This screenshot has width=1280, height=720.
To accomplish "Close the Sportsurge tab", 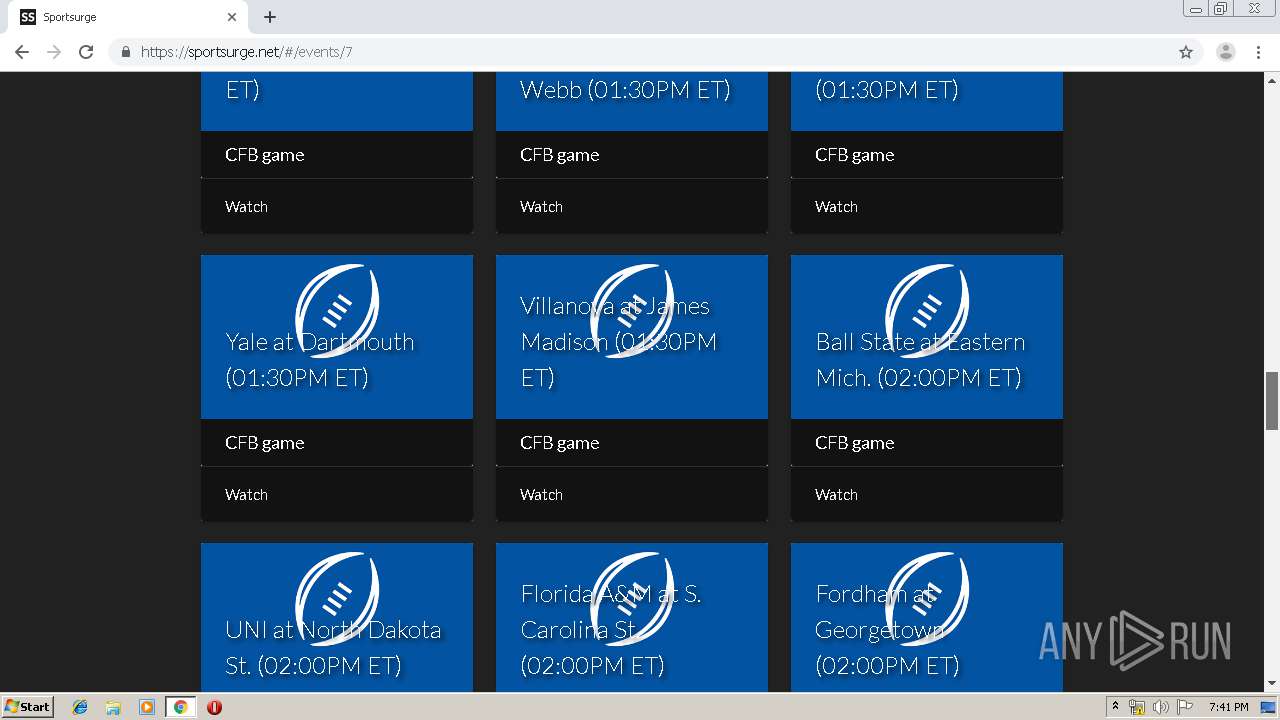I will coord(232,17).
